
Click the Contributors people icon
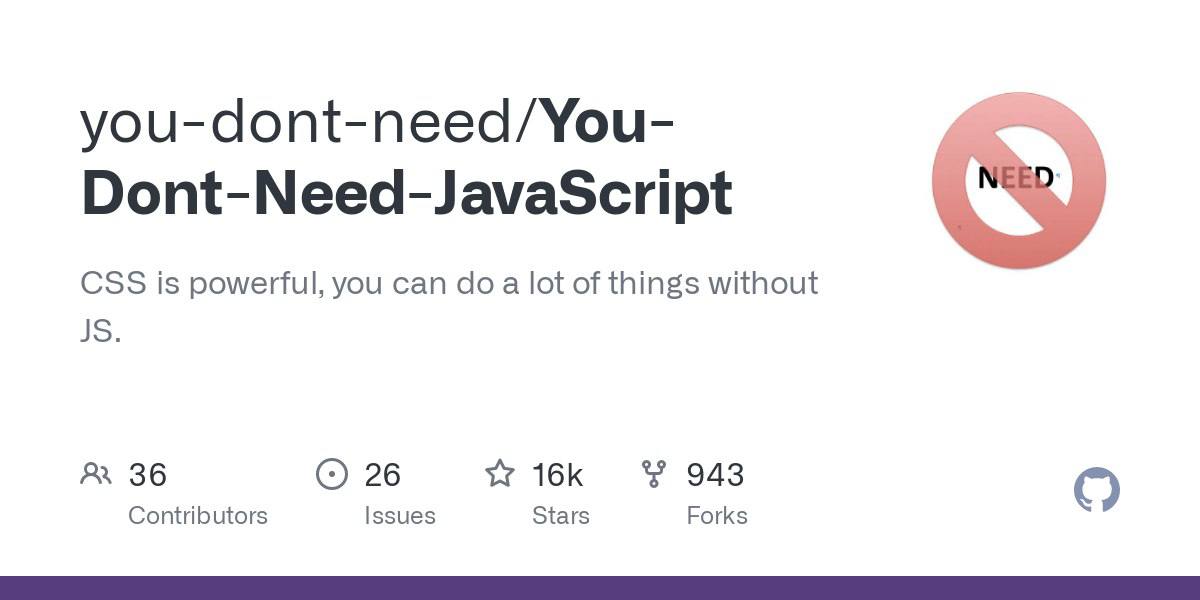[95, 473]
